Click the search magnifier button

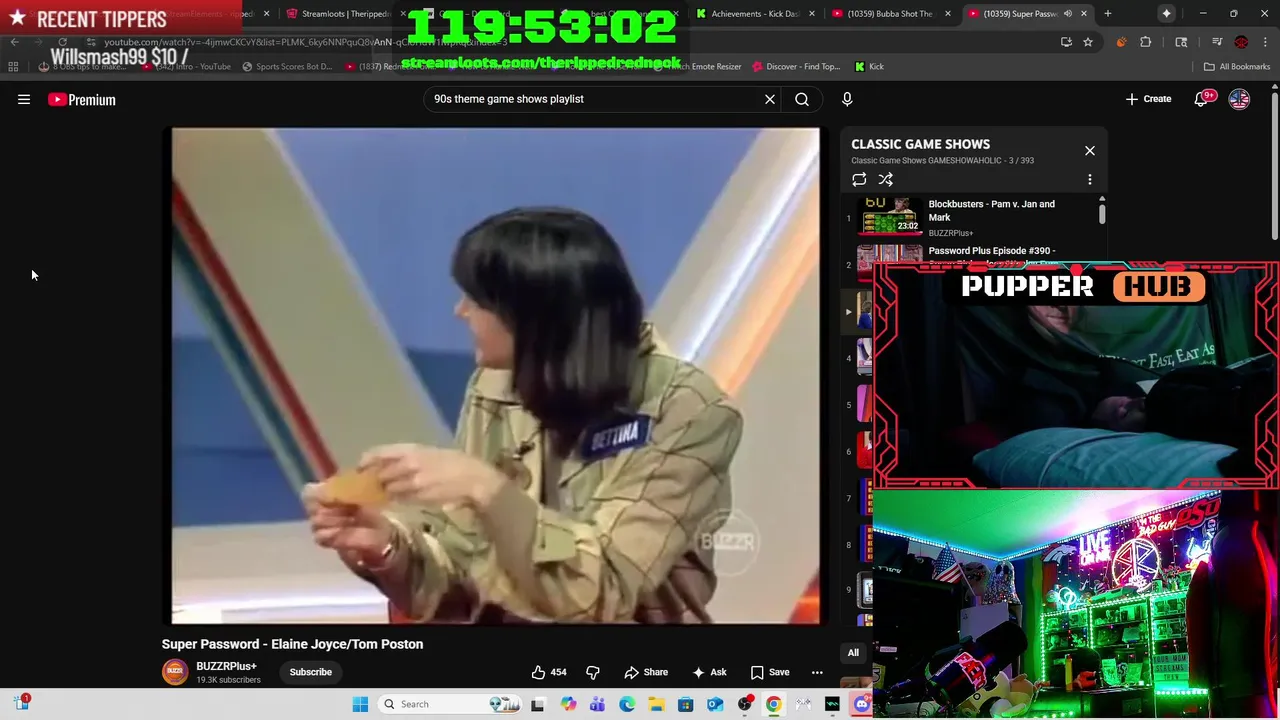[x=802, y=99]
